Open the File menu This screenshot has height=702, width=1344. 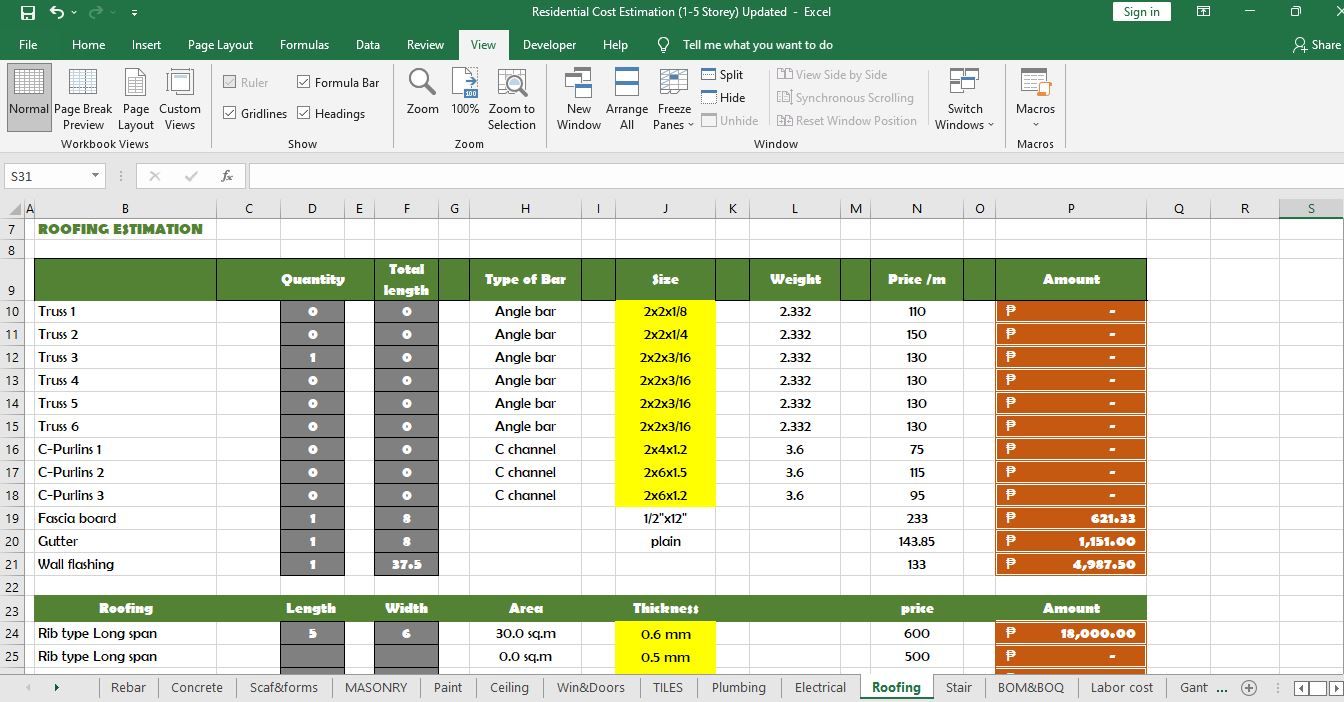28,45
